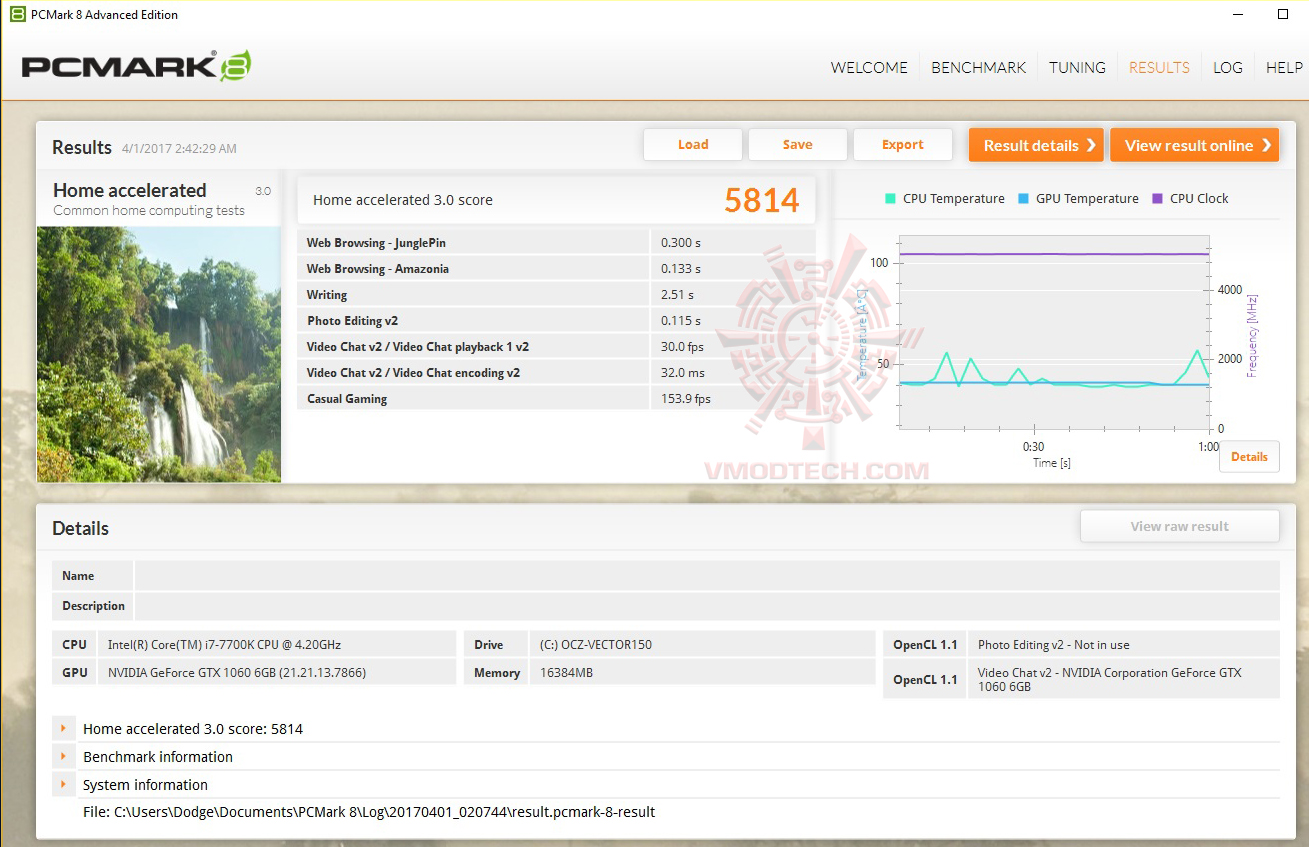Click the Intel Core i7-7700K CPU text
Screen dimensions: 1309x847
224,645
